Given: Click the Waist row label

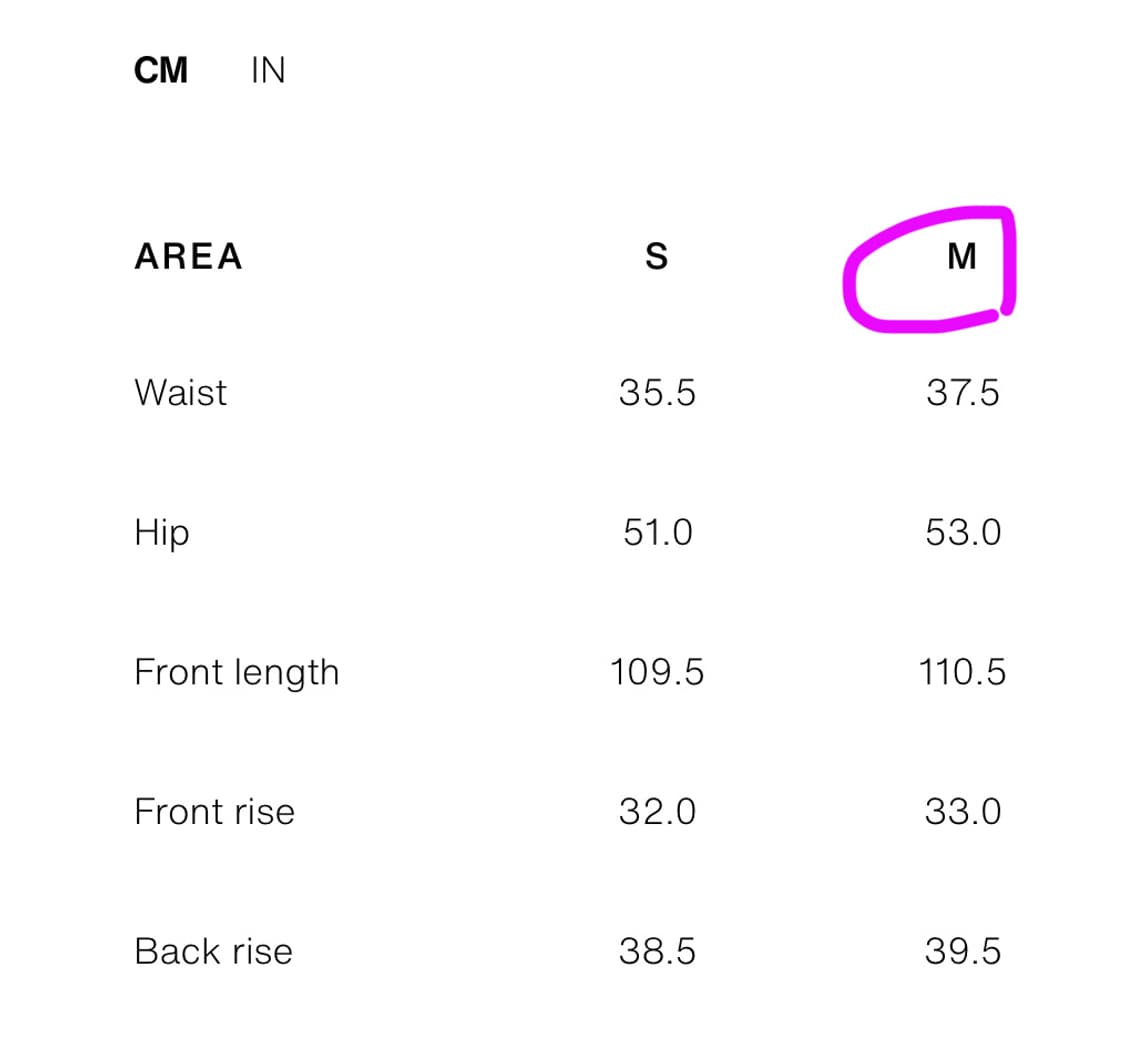Looking at the screenshot, I should pyautogui.click(x=180, y=392).
